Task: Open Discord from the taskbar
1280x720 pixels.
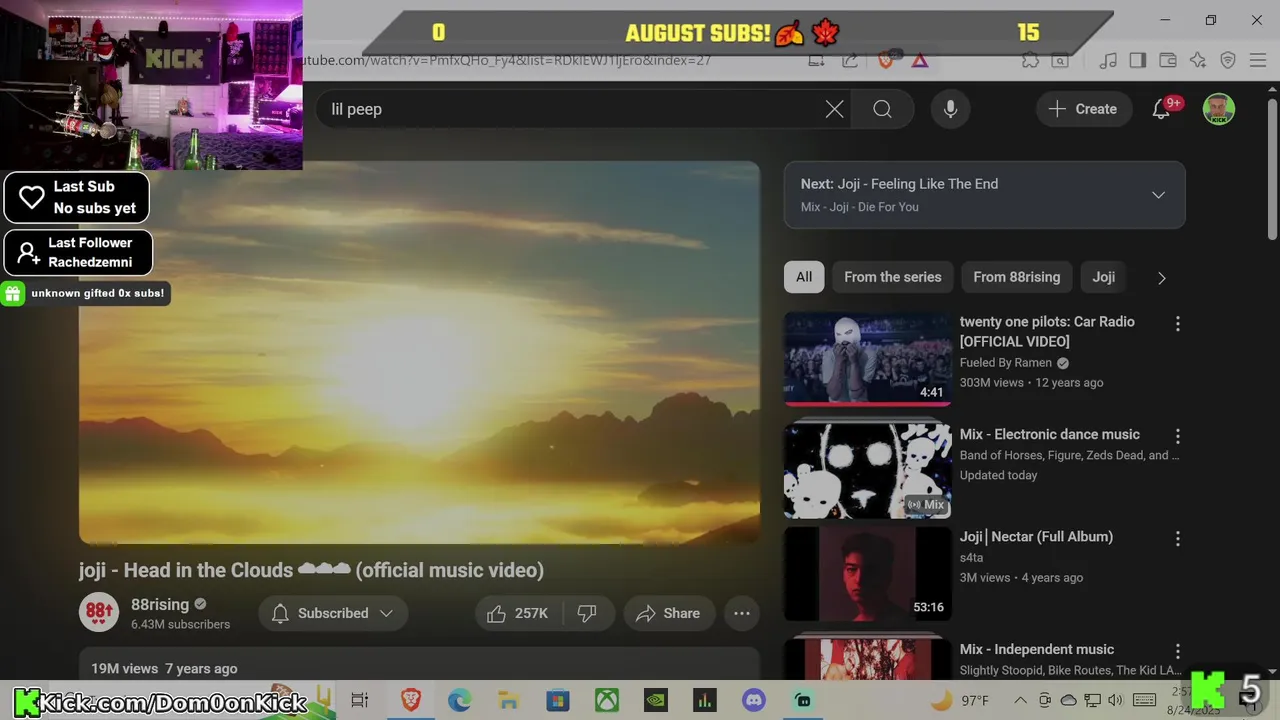Action: pyautogui.click(x=754, y=700)
